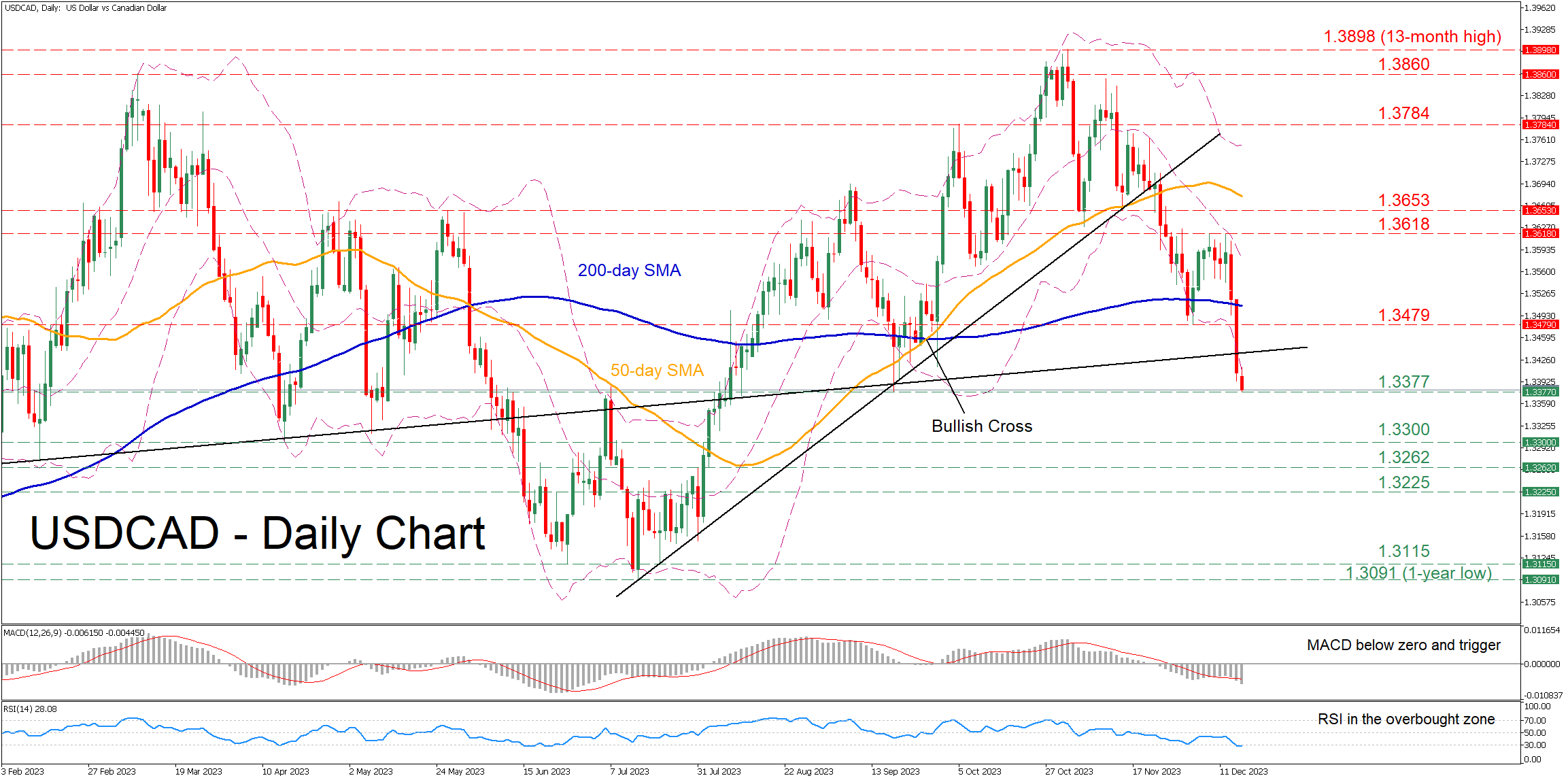Click the USDCAD, Daily chart header text
Image resolution: width=1568 pixels, height=780 pixels.
tap(85, 8)
